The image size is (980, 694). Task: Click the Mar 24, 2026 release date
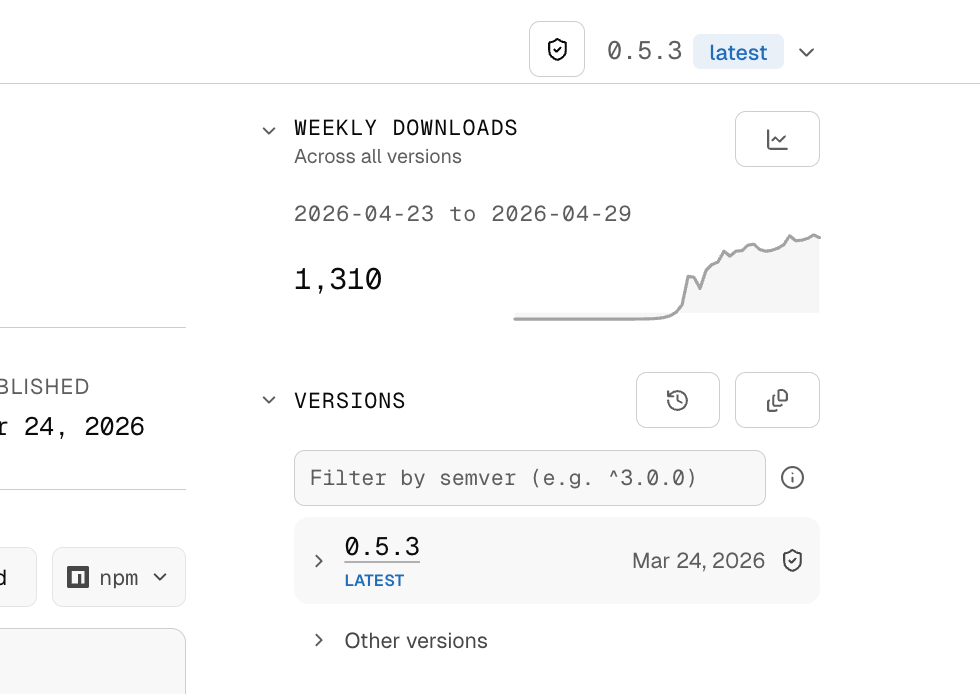(698, 561)
